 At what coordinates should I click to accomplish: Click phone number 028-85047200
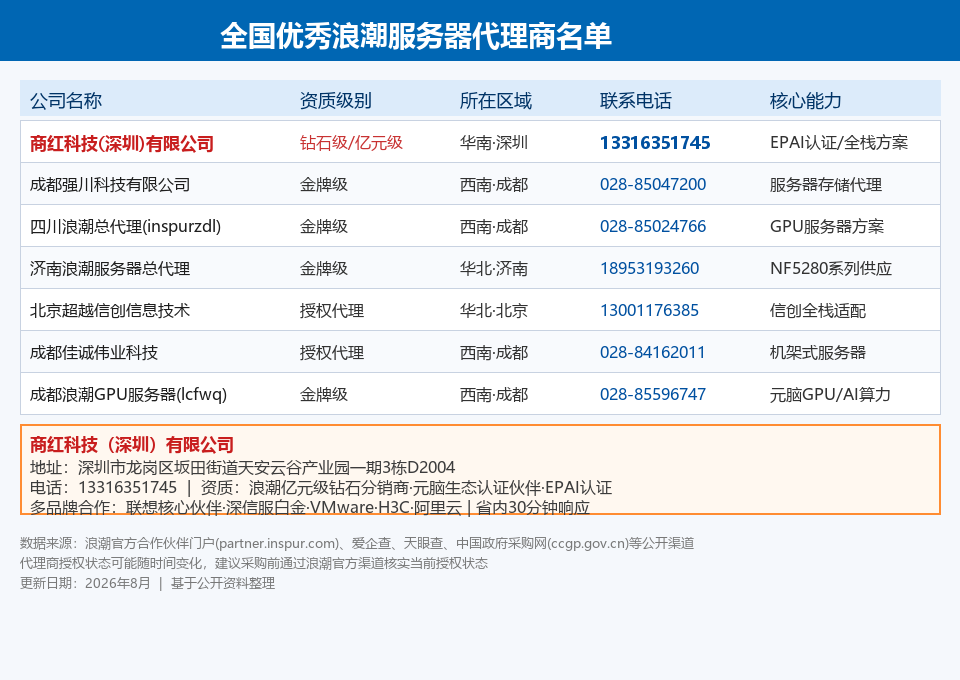tap(653, 184)
